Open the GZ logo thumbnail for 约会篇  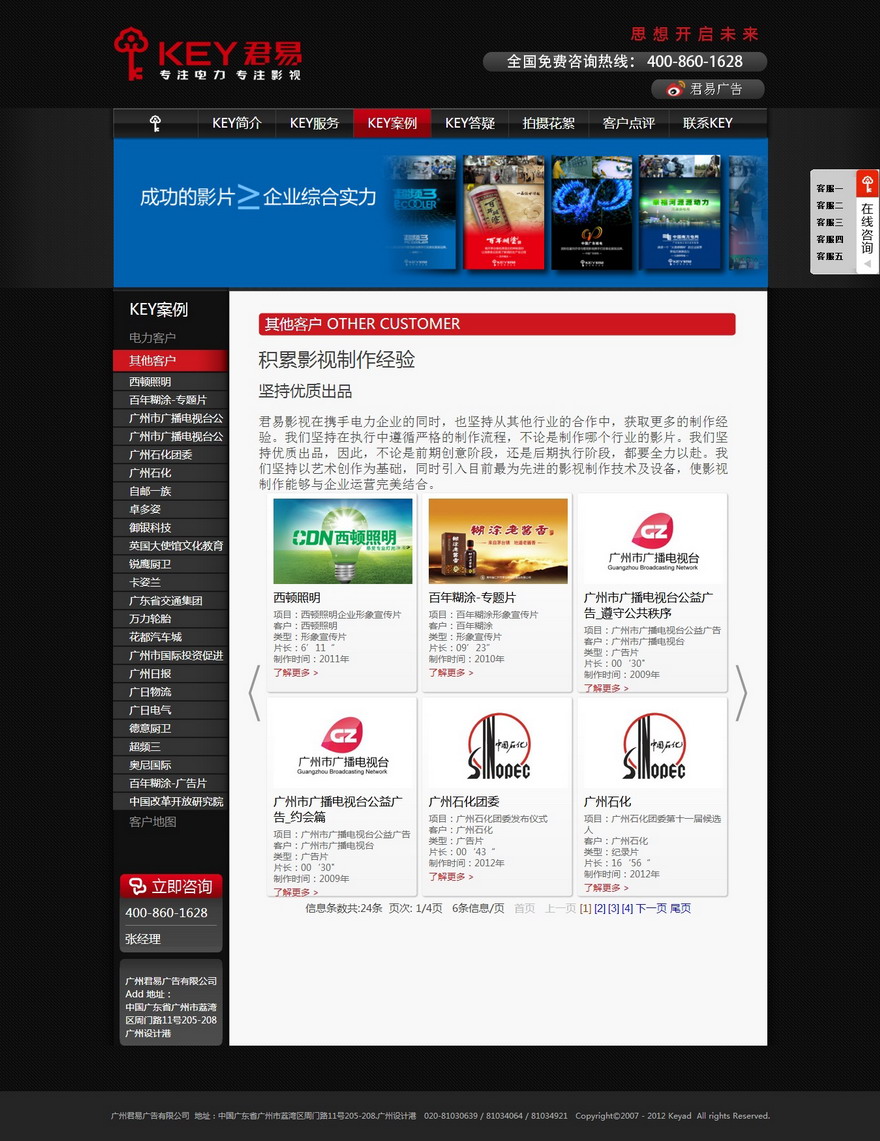tap(343, 745)
